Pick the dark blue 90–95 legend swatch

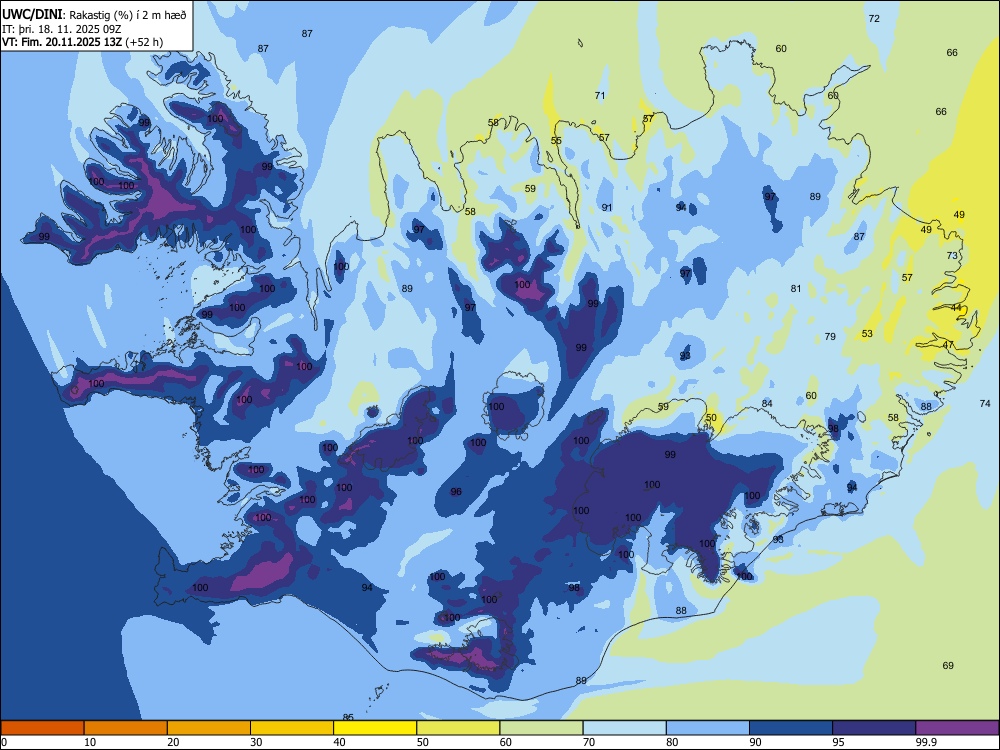point(791,728)
